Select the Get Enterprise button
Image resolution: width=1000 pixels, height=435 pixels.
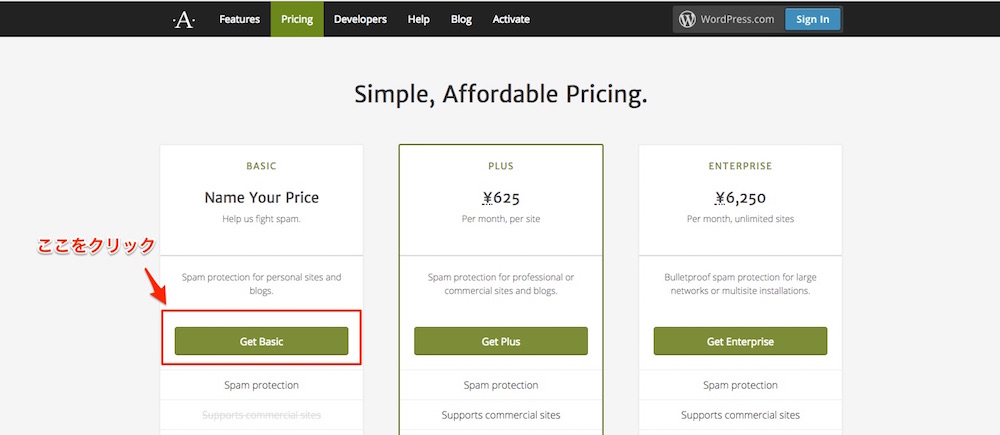click(x=740, y=341)
